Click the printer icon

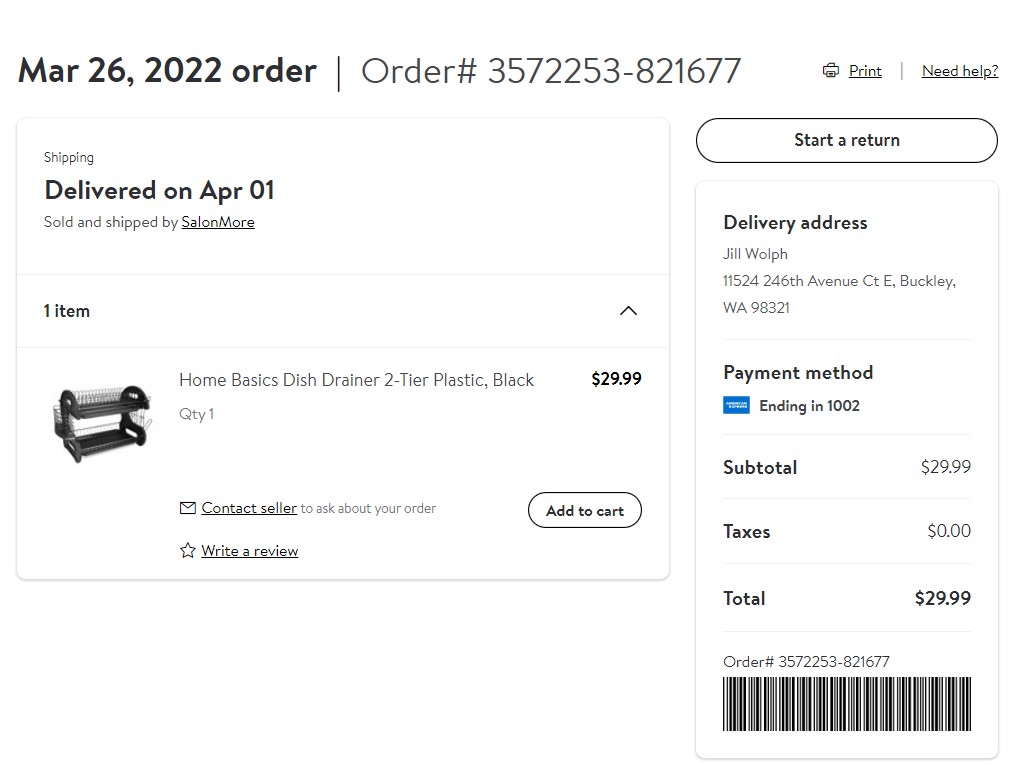(831, 71)
